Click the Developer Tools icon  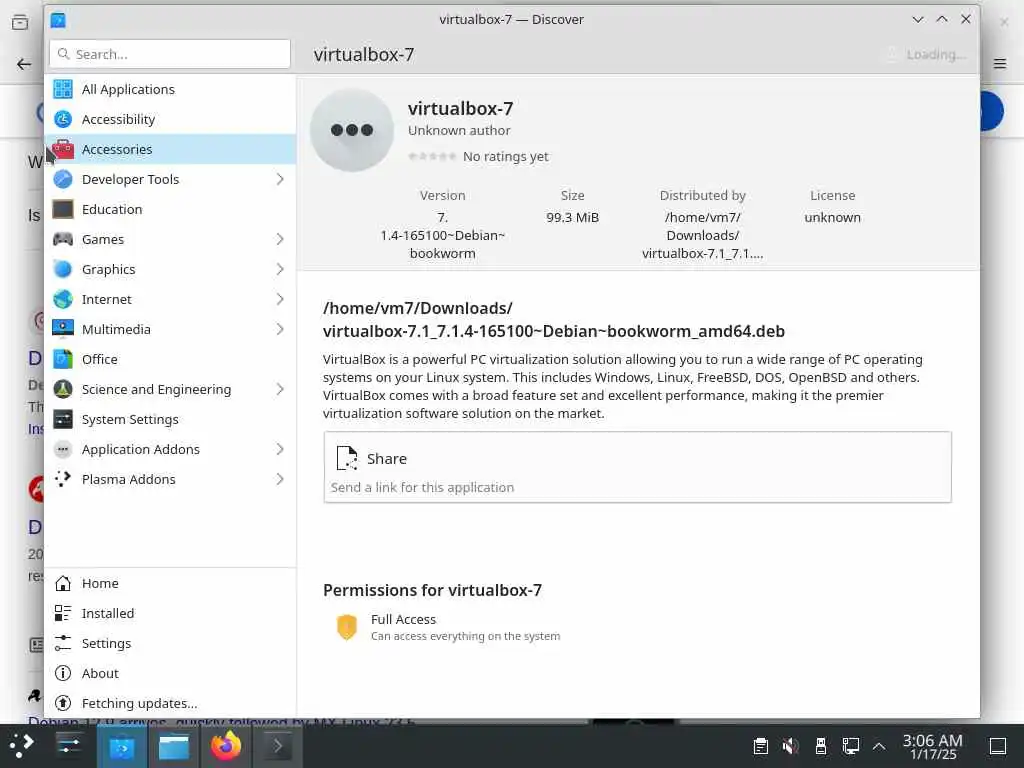(63, 179)
